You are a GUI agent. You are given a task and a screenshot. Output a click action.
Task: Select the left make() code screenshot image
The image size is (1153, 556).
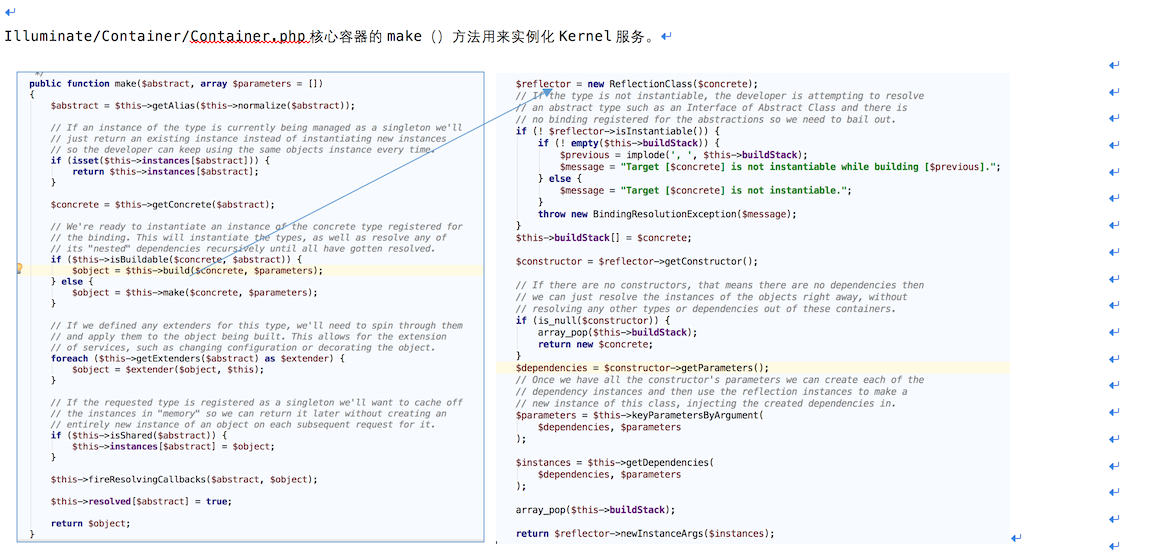(x=251, y=306)
